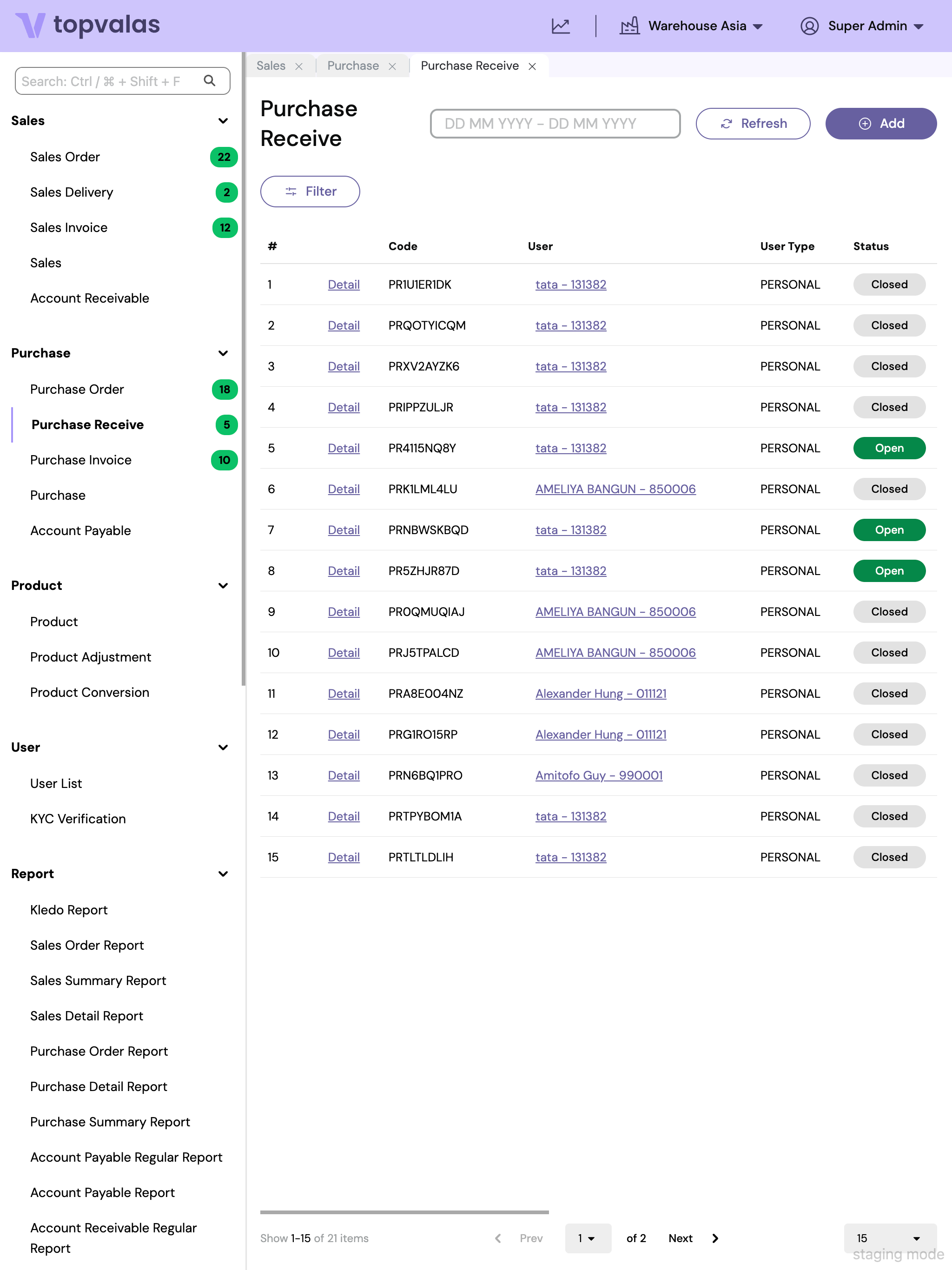Close the Sales tab with X

click(298, 66)
